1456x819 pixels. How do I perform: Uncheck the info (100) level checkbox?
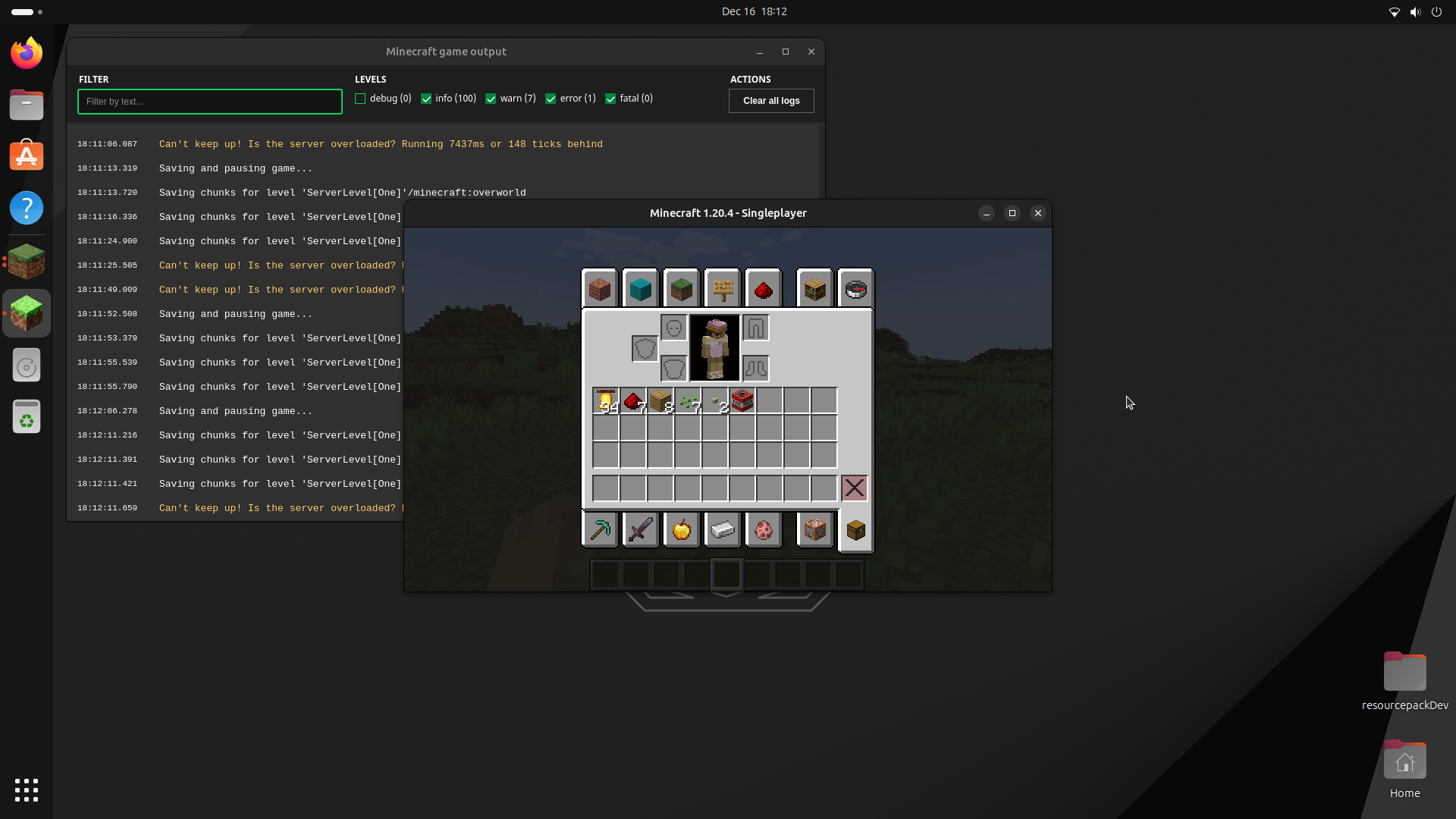pyautogui.click(x=426, y=99)
